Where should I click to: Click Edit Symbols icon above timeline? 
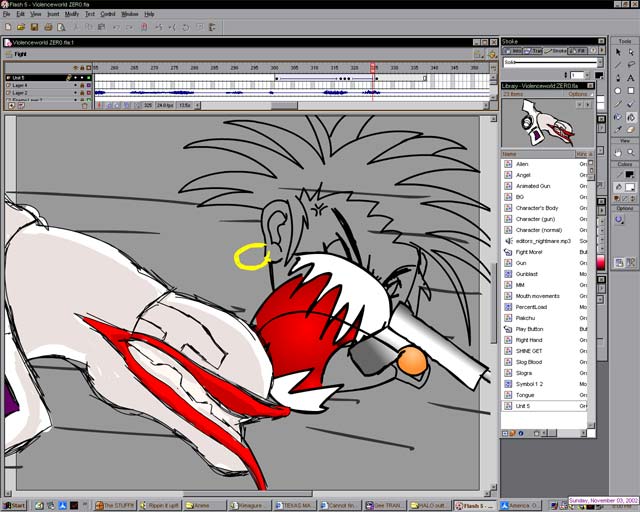pos(492,54)
